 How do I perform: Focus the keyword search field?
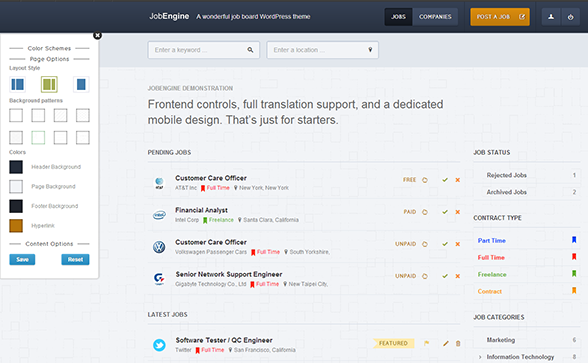[x=204, y=50]
